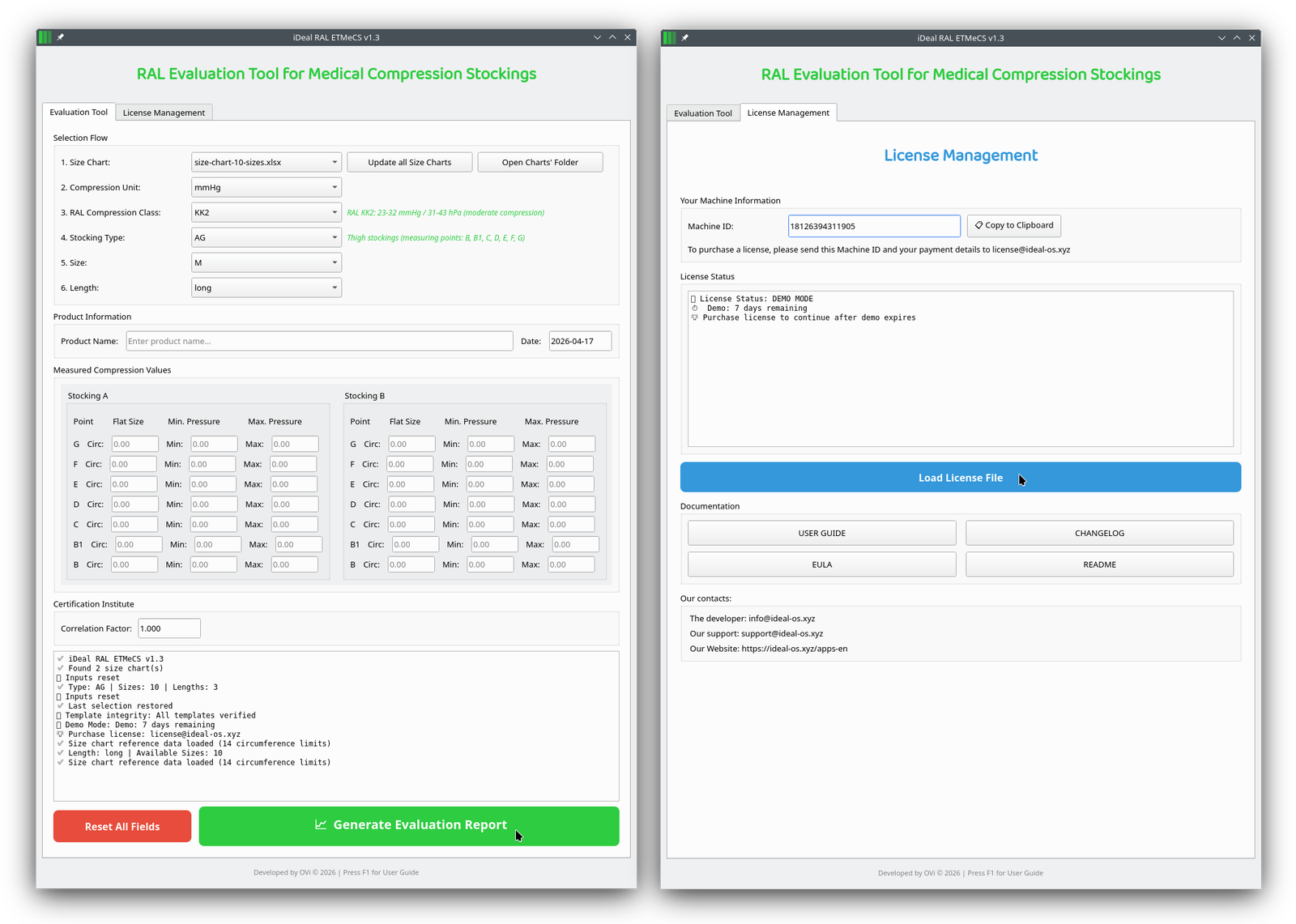Click 'Our Website: https://ideal-os.xyz/apps-en' text
The image size is (1296, 924).
[x=769, y=649]
